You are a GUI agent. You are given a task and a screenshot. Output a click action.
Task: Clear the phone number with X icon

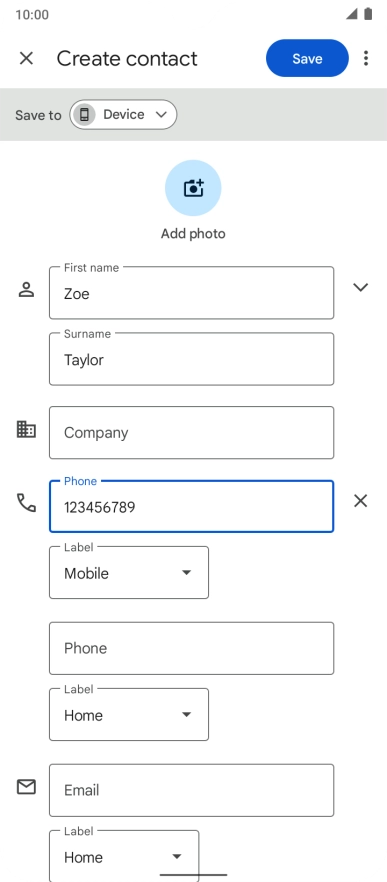(361, 501)
